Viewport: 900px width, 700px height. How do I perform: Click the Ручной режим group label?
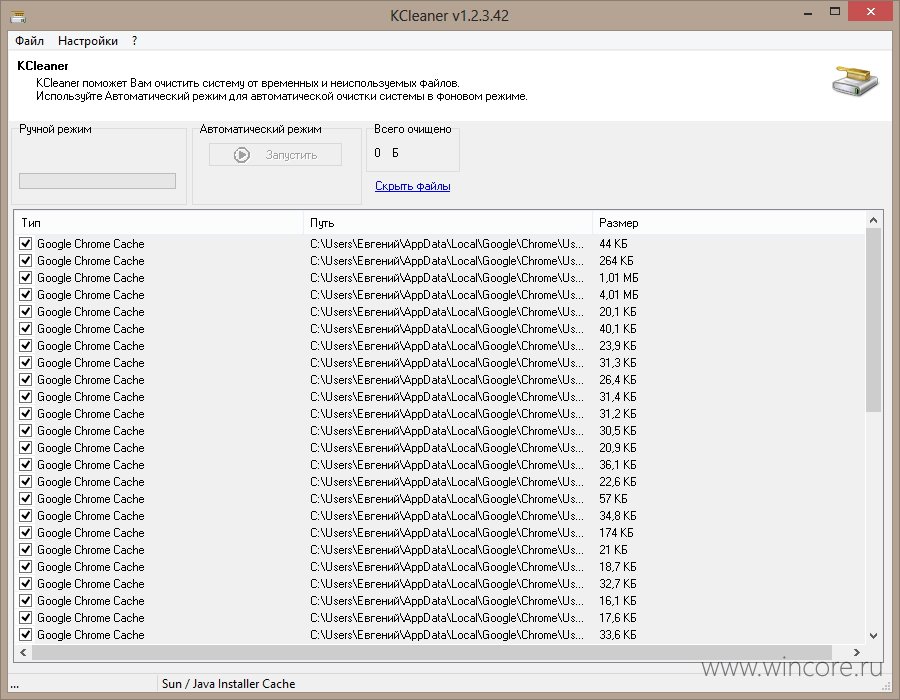click(x=55, y=129)
